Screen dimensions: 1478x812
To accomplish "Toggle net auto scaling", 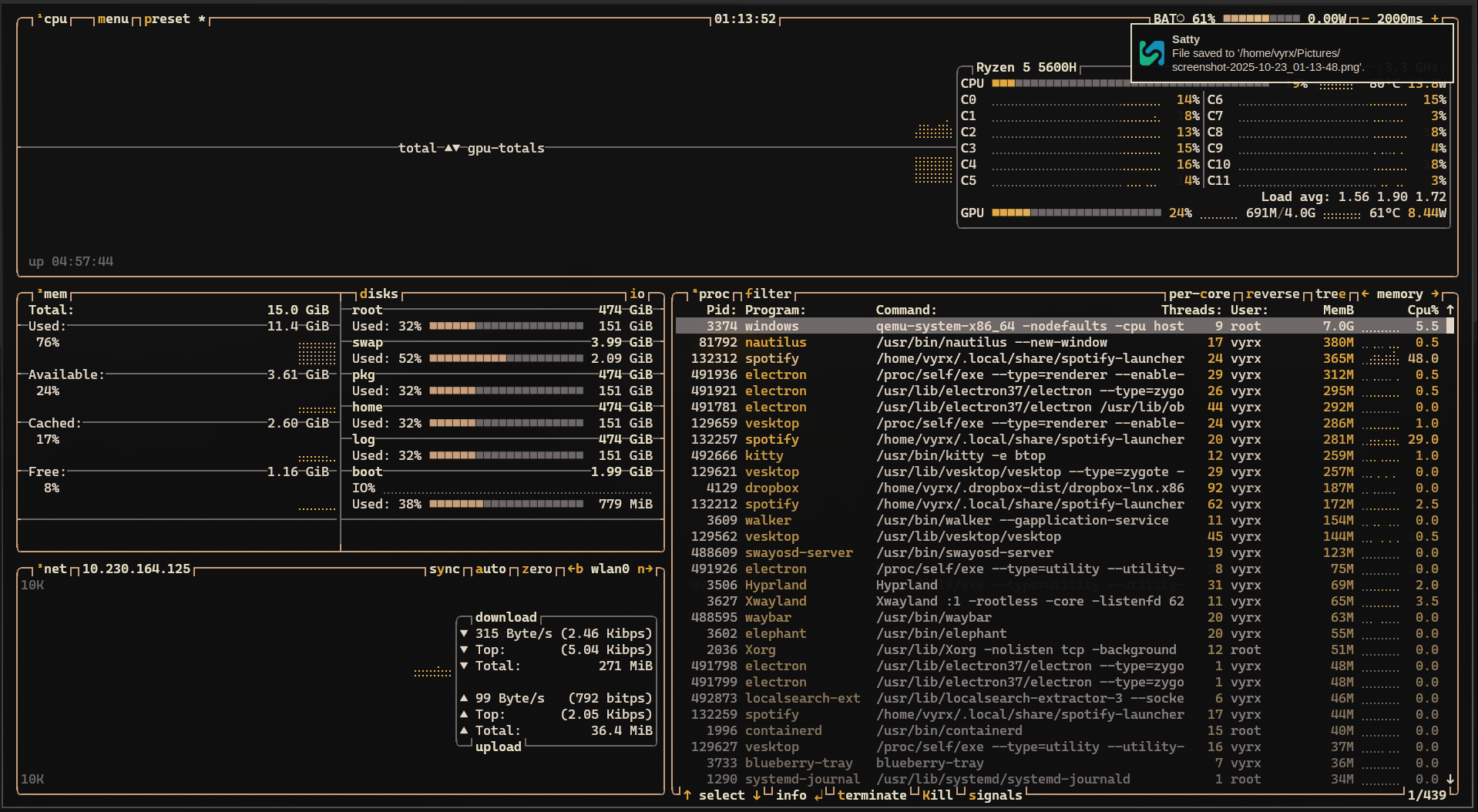I will (491, 569).
